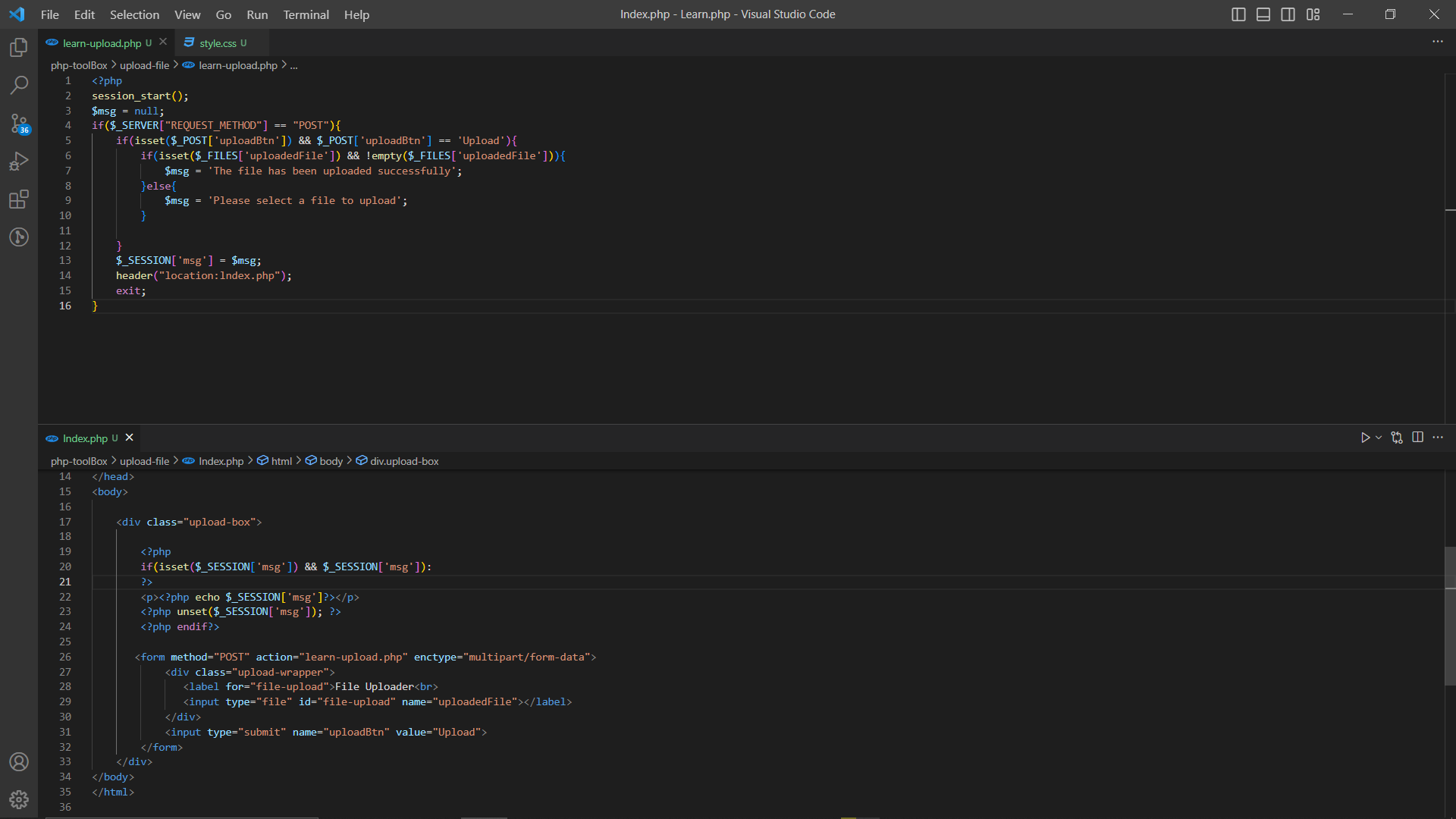
Task: Open html symbol in lower breadcrumb
Action: 281,461
